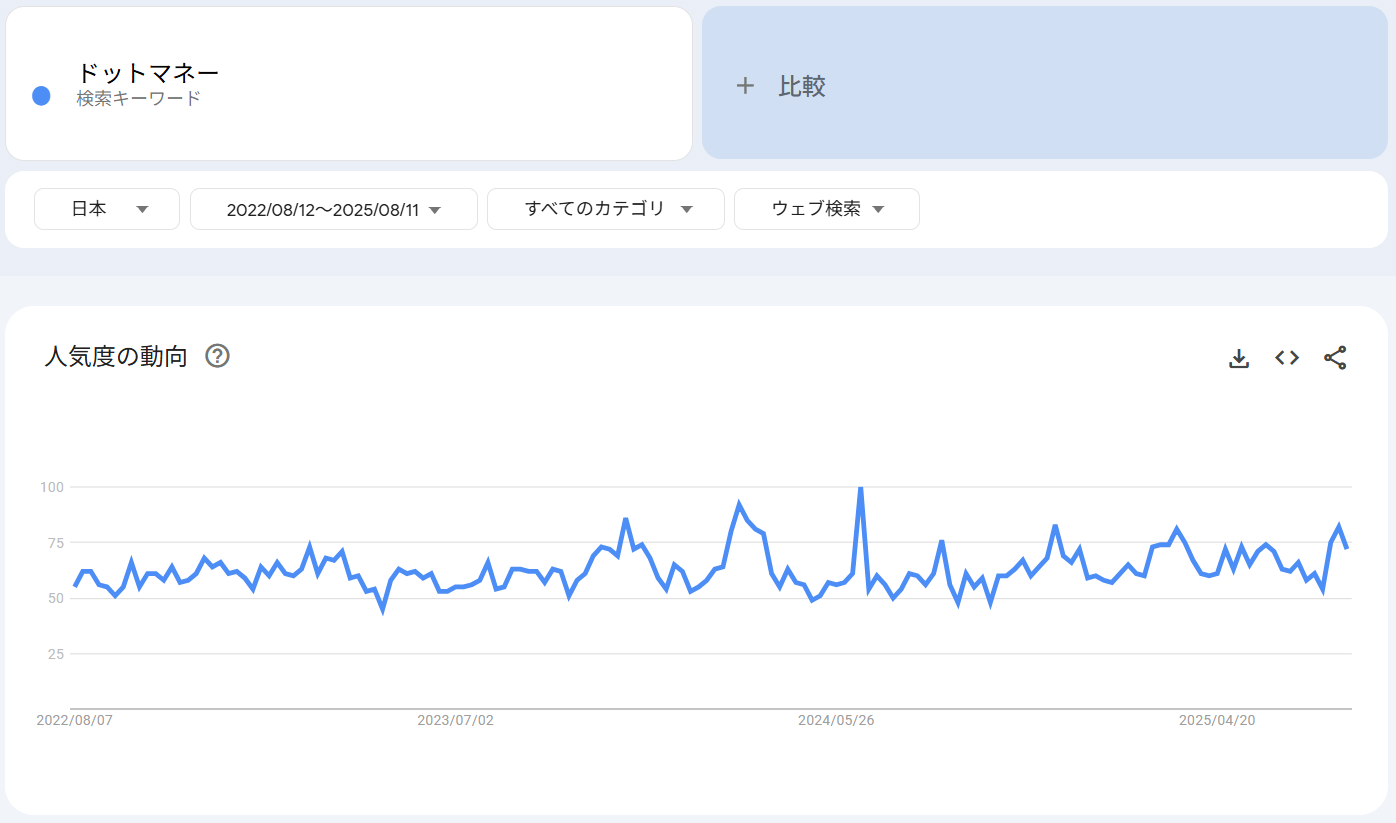
Task: Open the embed code icon
Action: click(x=1287, y=358)
